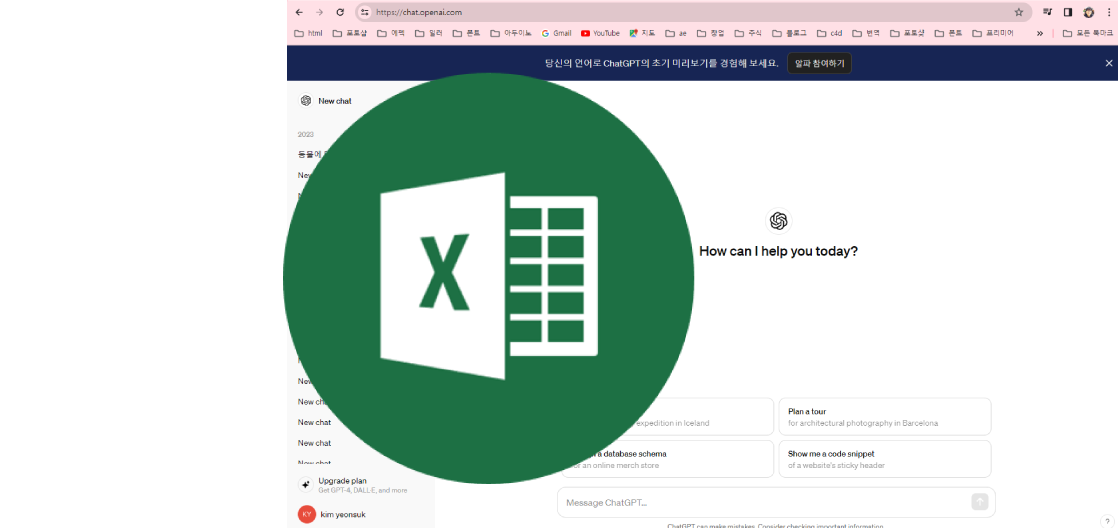Click the ChatGPT logo beside New chat
Viewport: 1118px width, 528px height.
coord(306,100)
